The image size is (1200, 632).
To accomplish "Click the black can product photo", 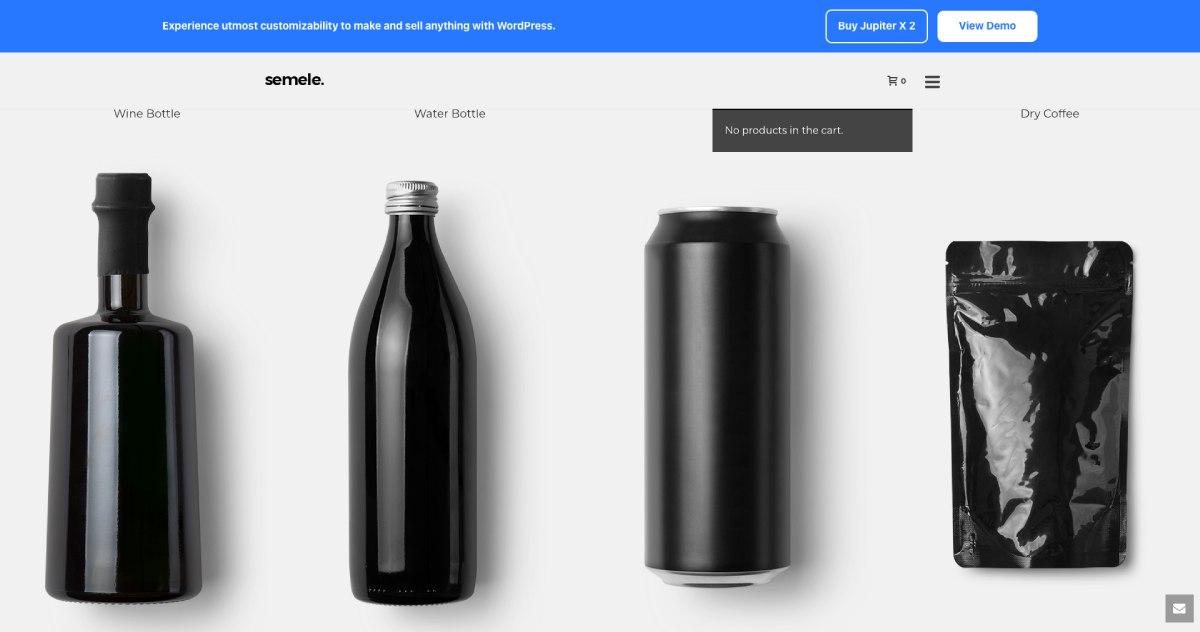I will coord(716,400).
